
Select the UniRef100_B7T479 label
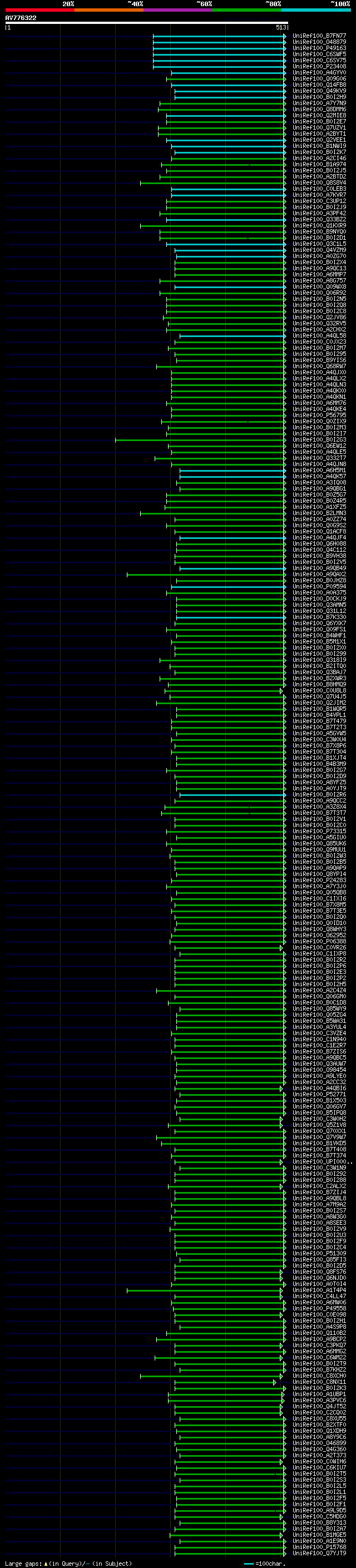[x=319, y=721]
